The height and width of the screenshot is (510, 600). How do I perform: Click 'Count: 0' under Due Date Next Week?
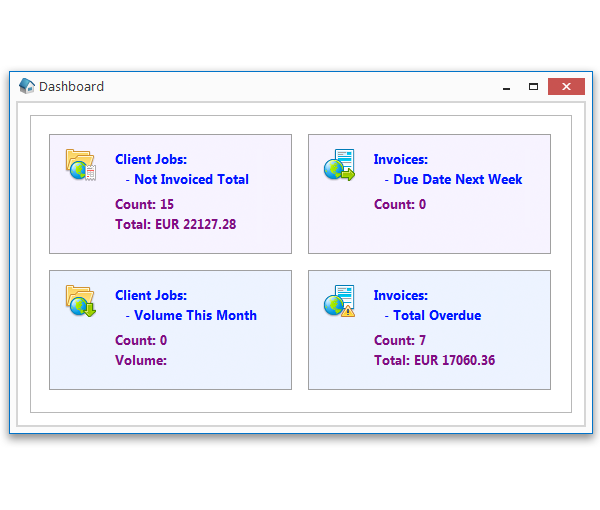[400, 204]
